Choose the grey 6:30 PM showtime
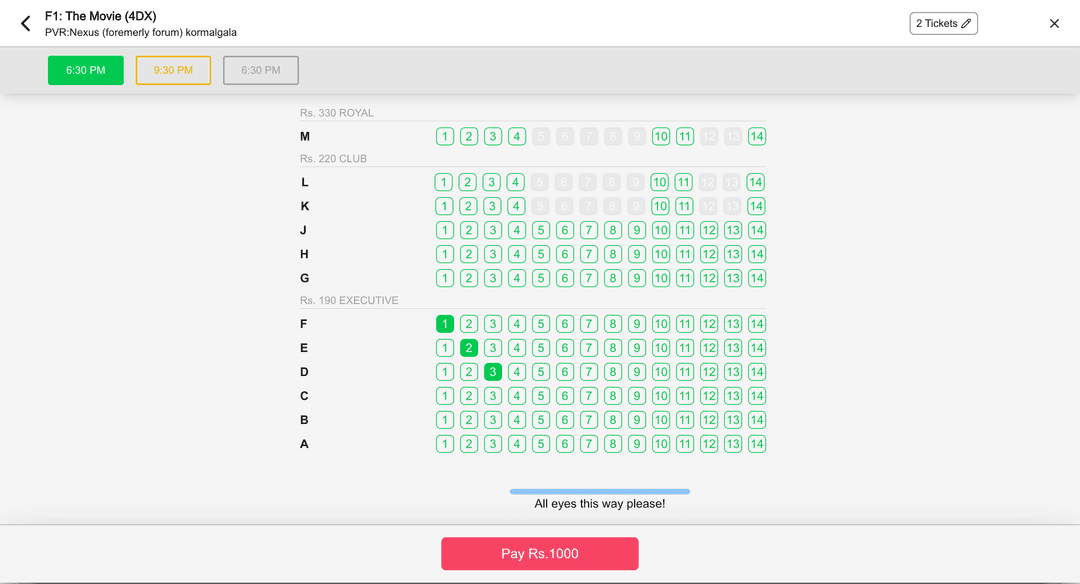Screen dimensions: 1080x584 click(x=261, y=71)
